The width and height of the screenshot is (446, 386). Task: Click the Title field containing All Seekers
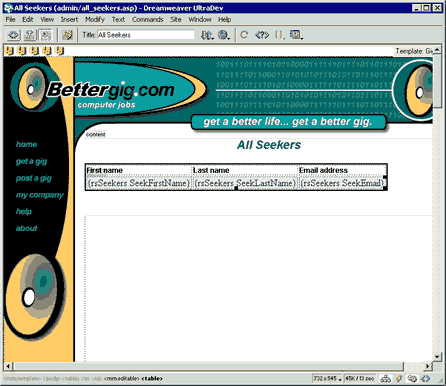tap(145, 35)
